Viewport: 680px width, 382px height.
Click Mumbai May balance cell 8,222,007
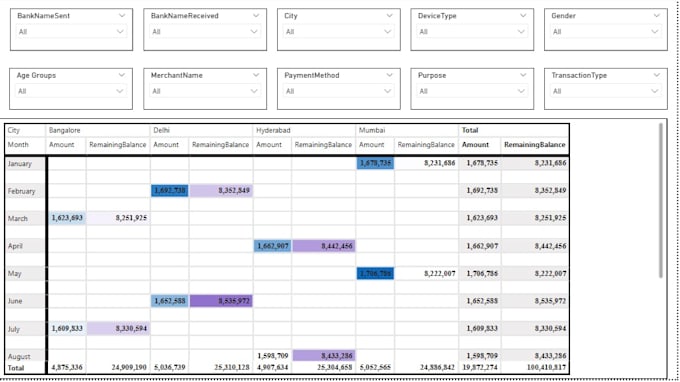tap(427, 274)
